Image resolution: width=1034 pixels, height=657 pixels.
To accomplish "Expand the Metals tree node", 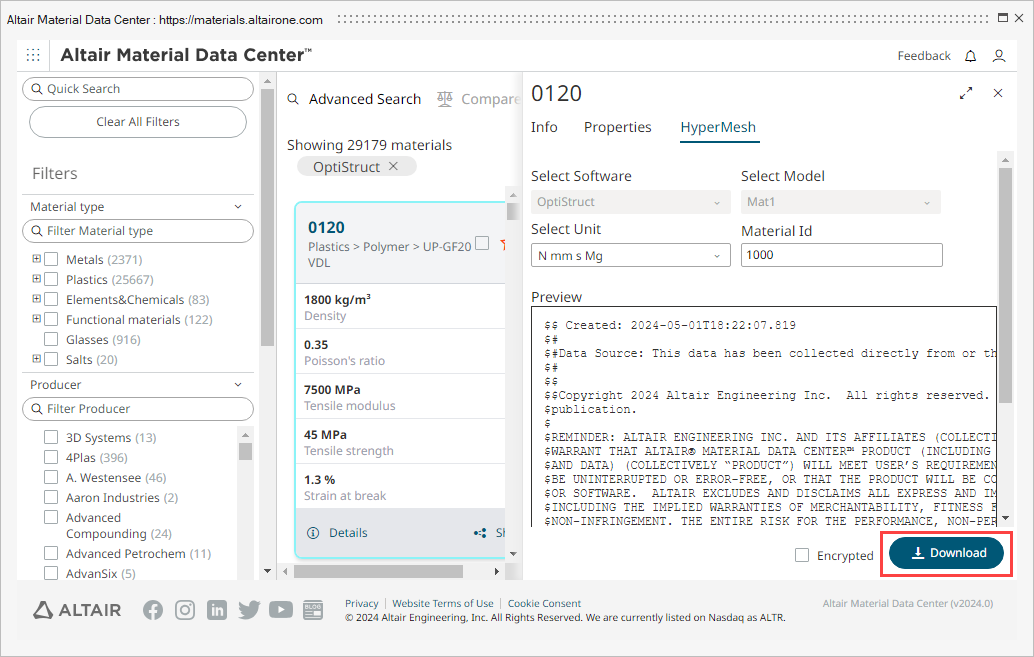I will (36, 259).
